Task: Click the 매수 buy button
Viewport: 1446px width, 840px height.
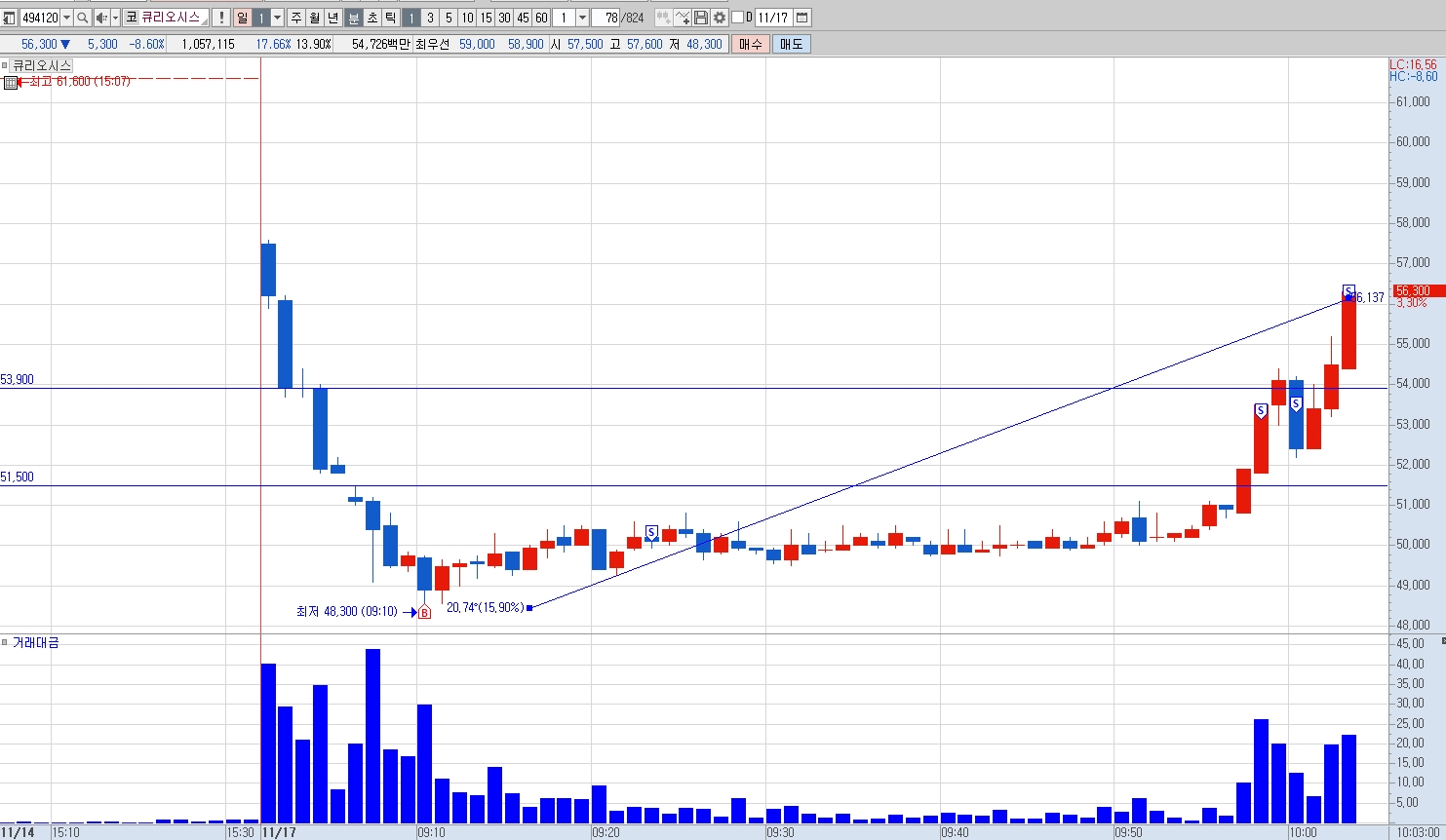Action: 751,44
